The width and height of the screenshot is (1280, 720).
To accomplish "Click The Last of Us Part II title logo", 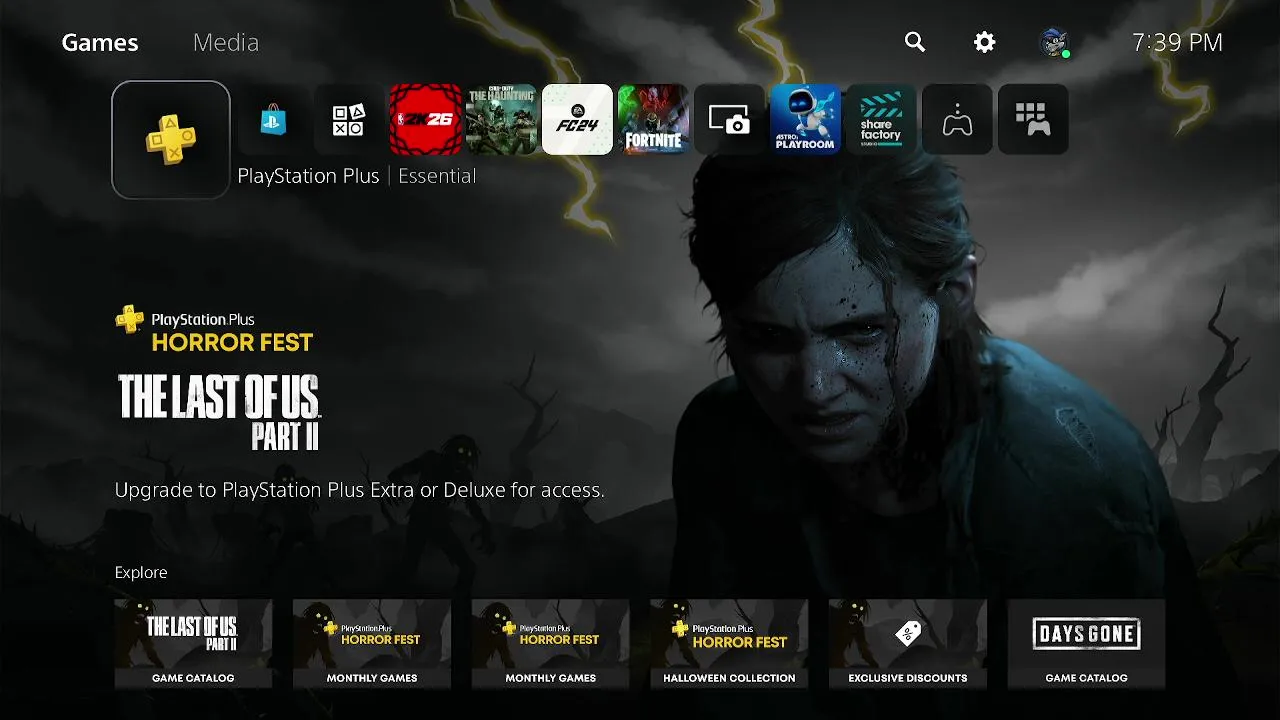I will point(219,412).
